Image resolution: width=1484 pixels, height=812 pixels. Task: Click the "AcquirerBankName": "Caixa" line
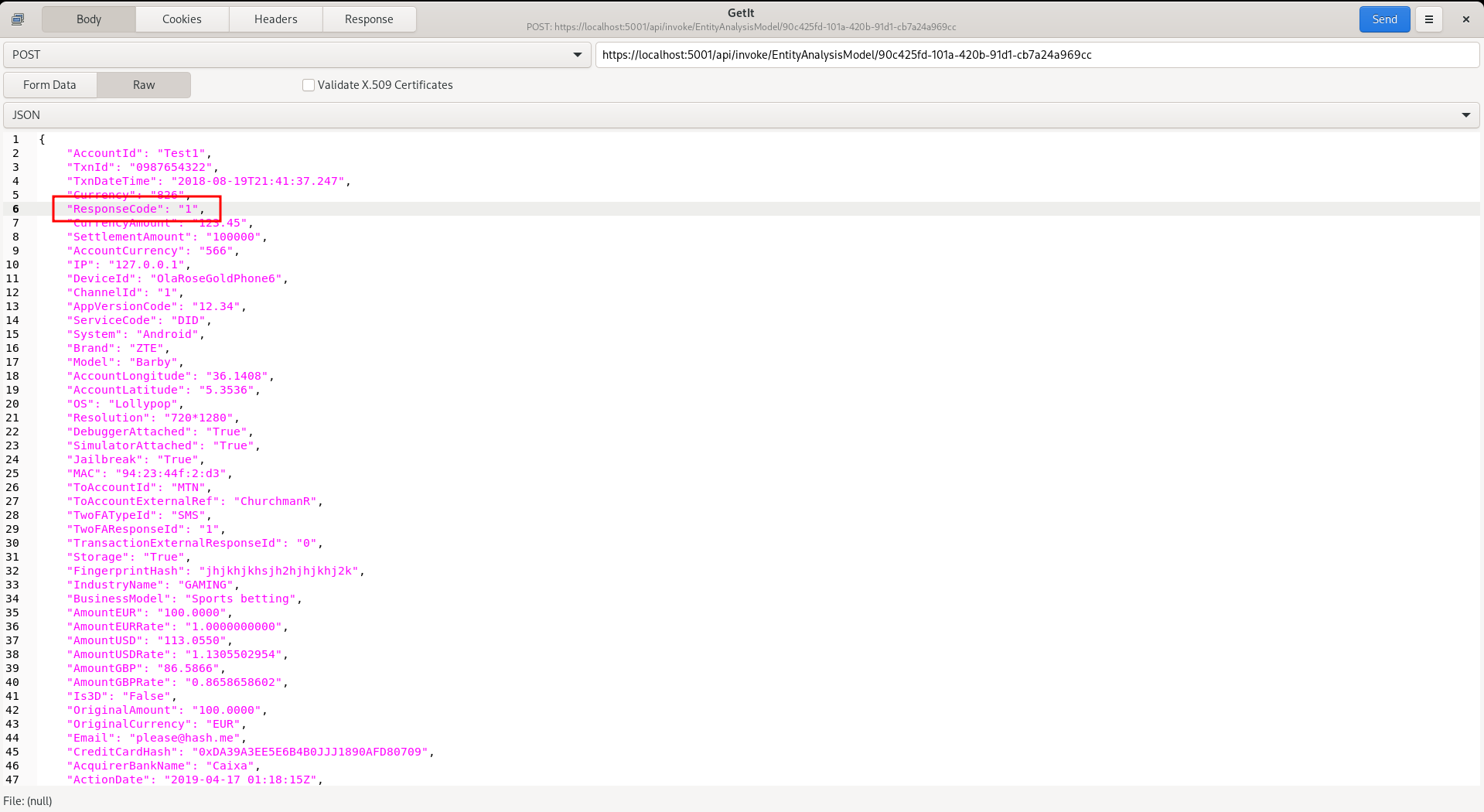(163, 766)
